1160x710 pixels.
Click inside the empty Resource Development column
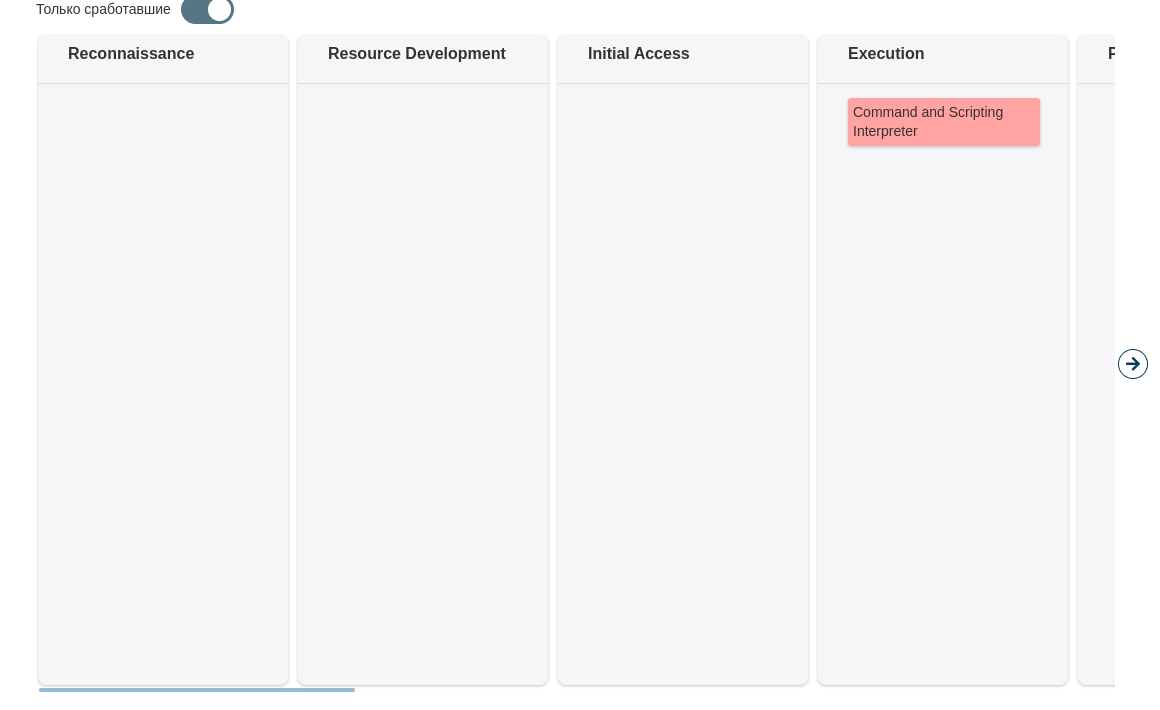click(x=423, y=380)
